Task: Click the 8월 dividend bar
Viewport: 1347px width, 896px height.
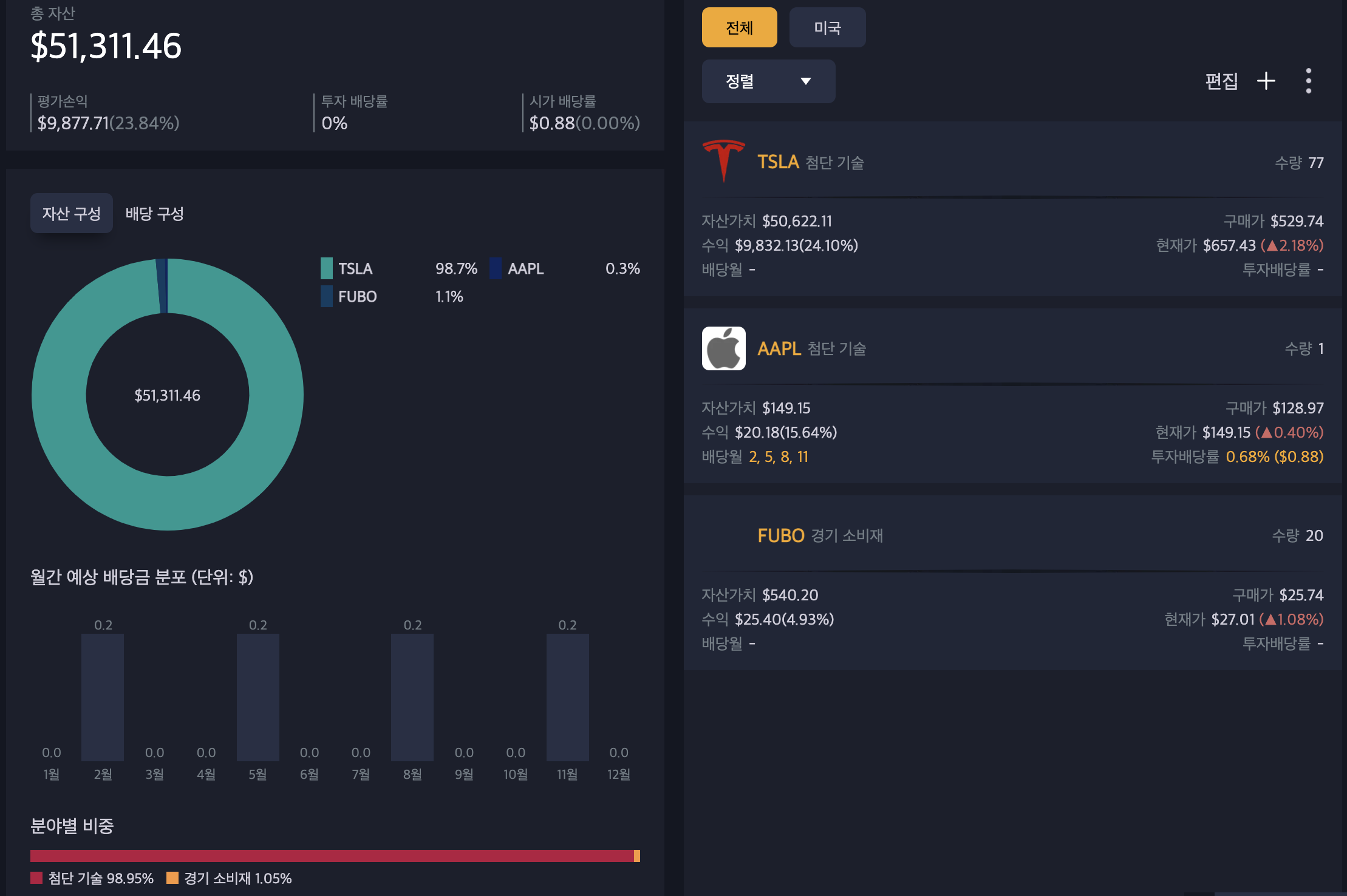Action: [412, 697]
